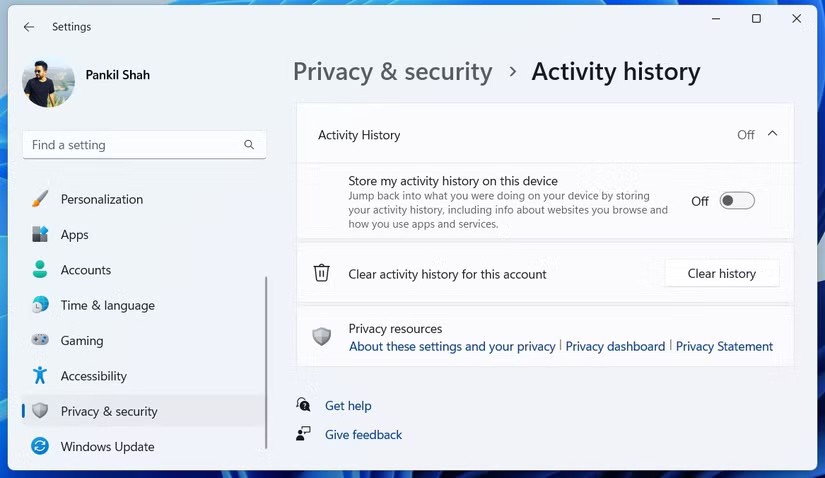Enable Store my activity history toggle
Screen dimensions: 825x478
coord(737,201)
